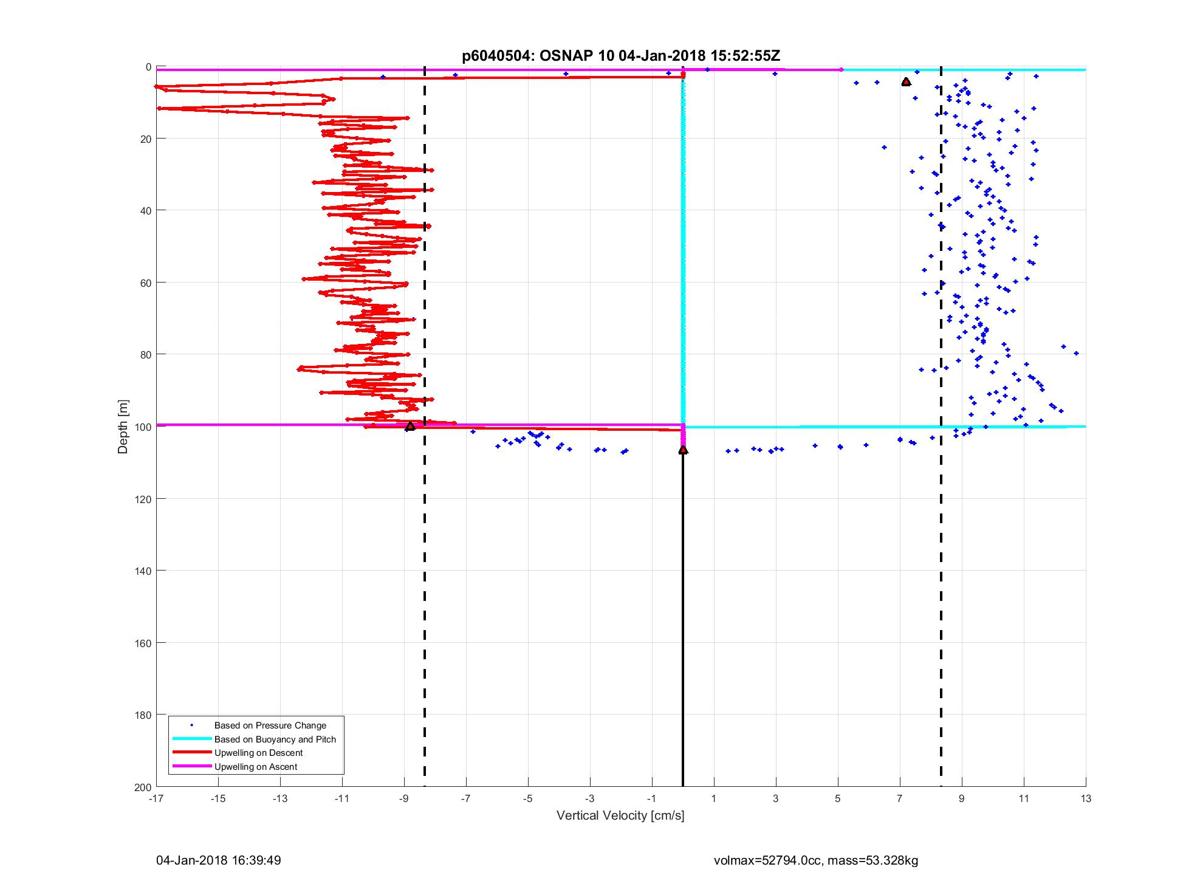Click depth tick label "80"
1200x885 pixels.
[x=145, y=355]
